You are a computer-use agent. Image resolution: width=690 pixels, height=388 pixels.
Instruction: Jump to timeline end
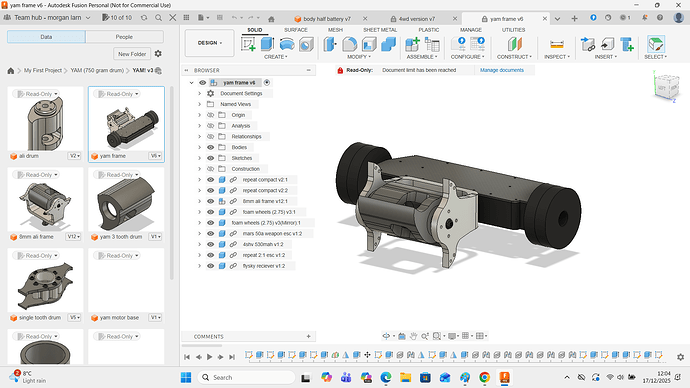(x=232, y=357)
